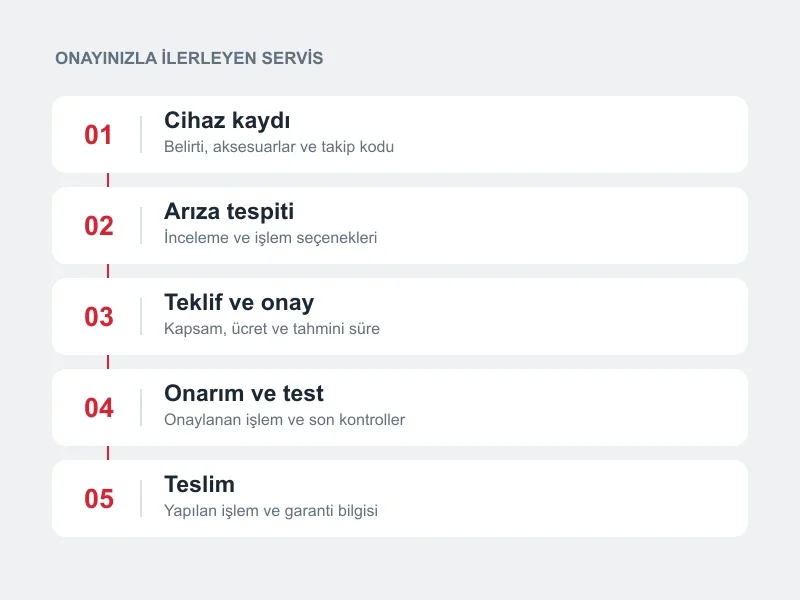Click the subtitle Belirti, aksesuarlar ve takip kodu
The width and height of the screenshot is (800, 600).
click(x=279, y=147)
